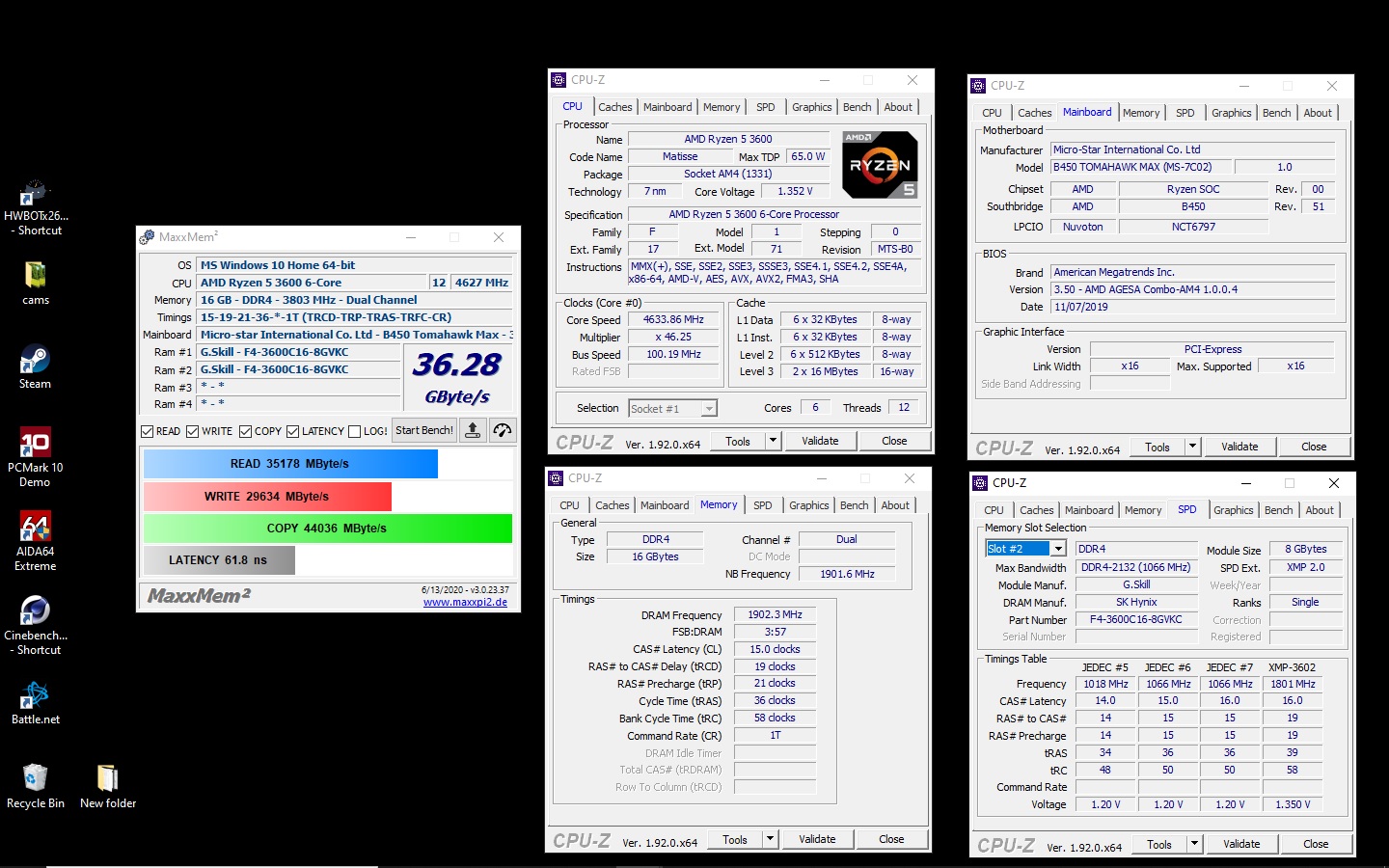The height and width of the screenshot is (868, 1389).
Task: Toggle the COPY checkbox in MaxxMem
Action: tap(246, 431)
